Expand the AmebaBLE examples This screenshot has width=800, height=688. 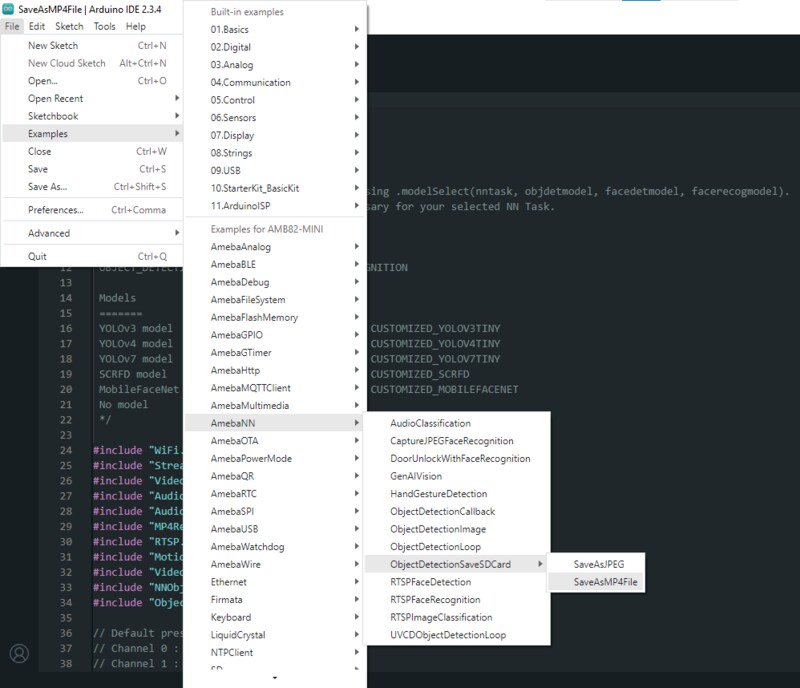275,264
